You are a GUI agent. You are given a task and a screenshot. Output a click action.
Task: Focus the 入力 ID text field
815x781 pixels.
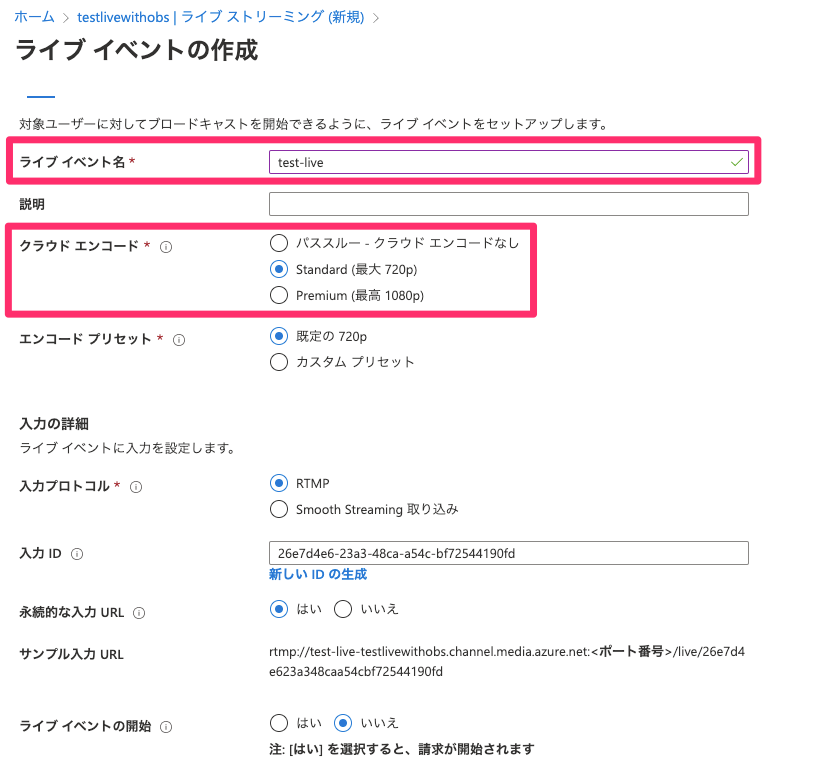coord(509,553)
